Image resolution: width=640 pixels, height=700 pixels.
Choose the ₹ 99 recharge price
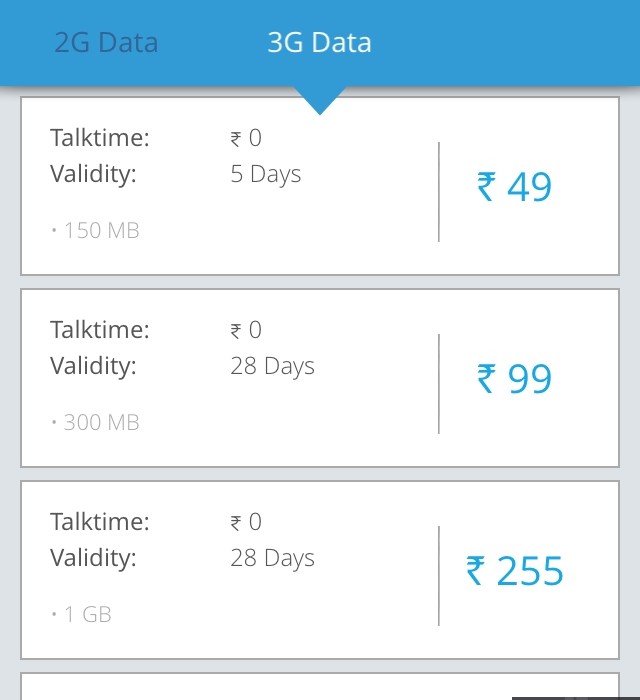coord(514,380)
